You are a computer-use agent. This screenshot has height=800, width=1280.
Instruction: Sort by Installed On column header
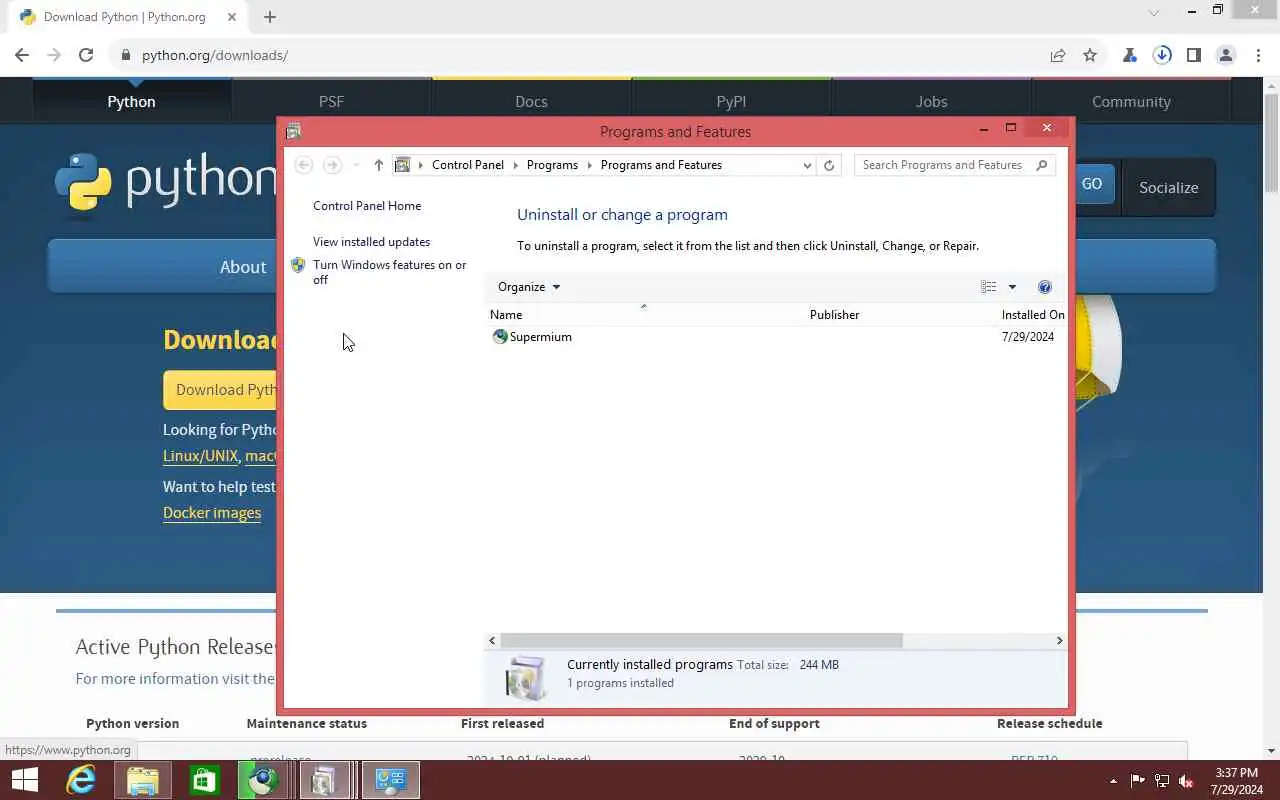coord(1033,315)
